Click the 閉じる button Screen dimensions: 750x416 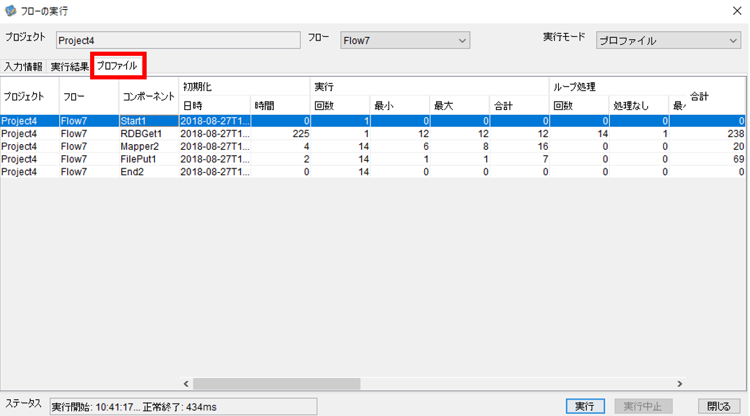click(719, 406)
